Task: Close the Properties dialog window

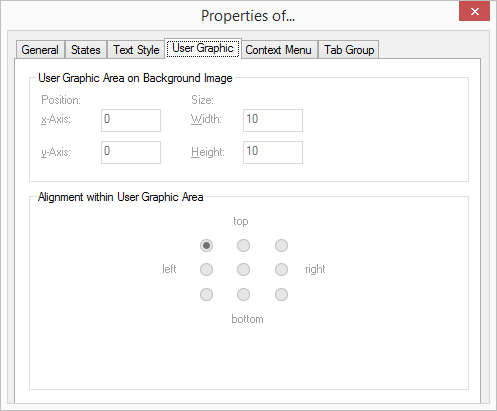Action: click(474, 11)
